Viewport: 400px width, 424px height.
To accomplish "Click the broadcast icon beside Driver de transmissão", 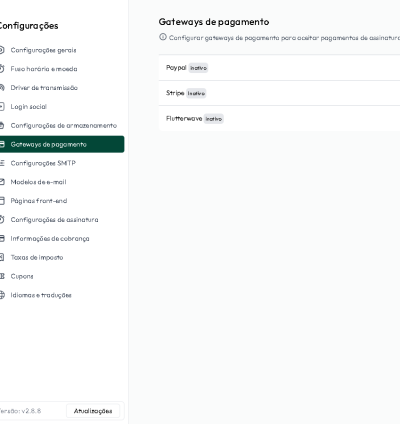I will click(2, 88).
